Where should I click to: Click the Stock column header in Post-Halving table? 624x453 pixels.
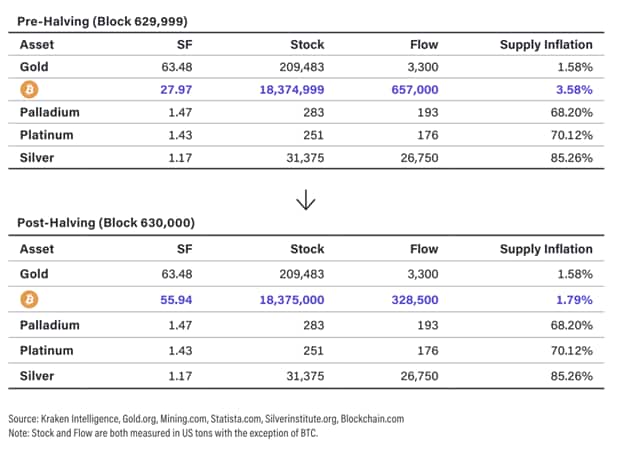[x=307, y=249]
